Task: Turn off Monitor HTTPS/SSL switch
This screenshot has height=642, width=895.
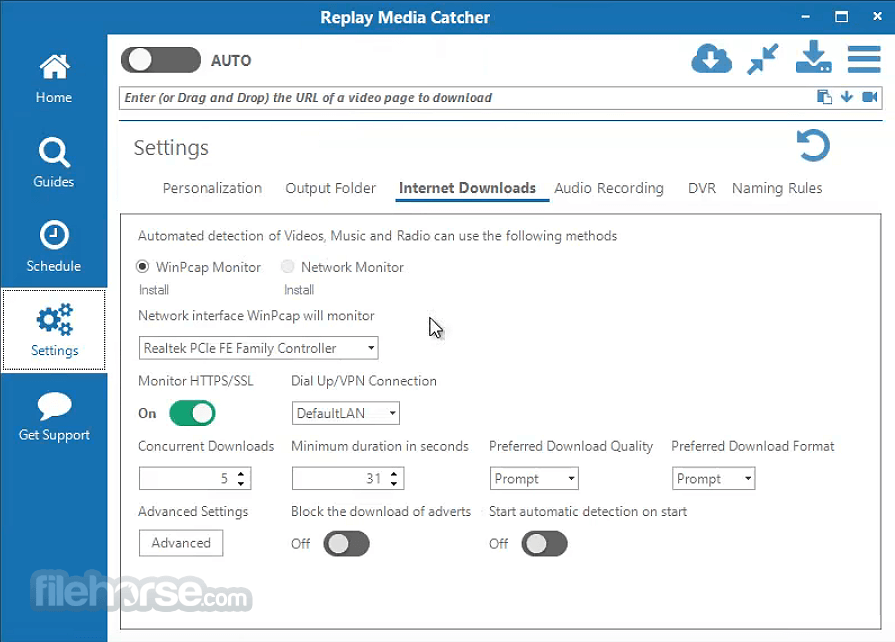Action: click(x=192, y=413)
